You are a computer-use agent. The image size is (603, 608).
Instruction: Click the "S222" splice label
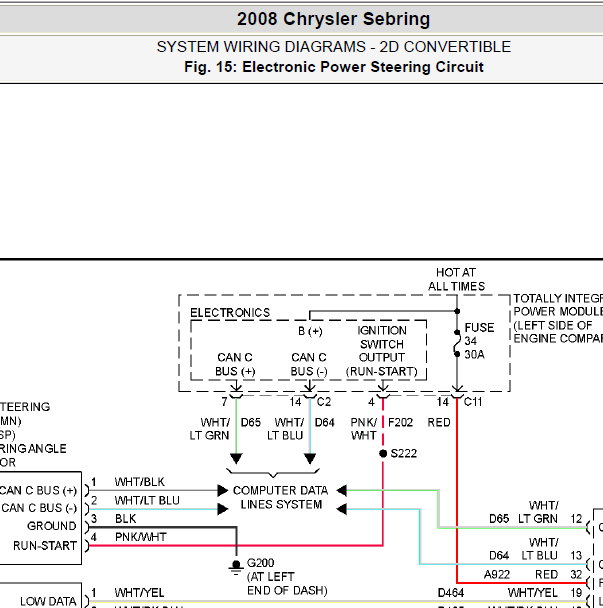pos(404,453)
